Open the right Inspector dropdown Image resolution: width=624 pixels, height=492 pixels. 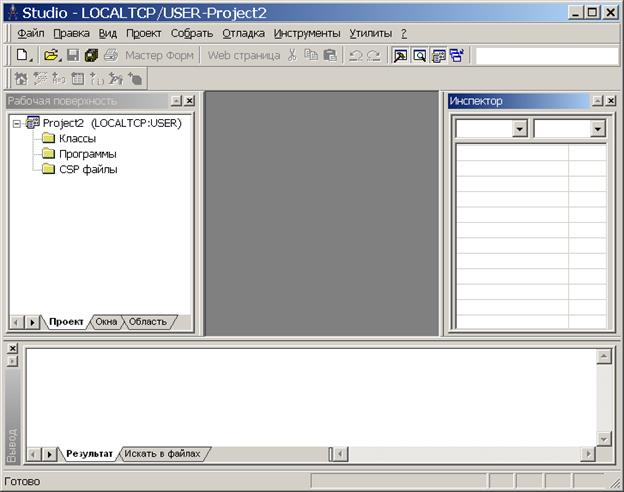[x=597, y=129]
